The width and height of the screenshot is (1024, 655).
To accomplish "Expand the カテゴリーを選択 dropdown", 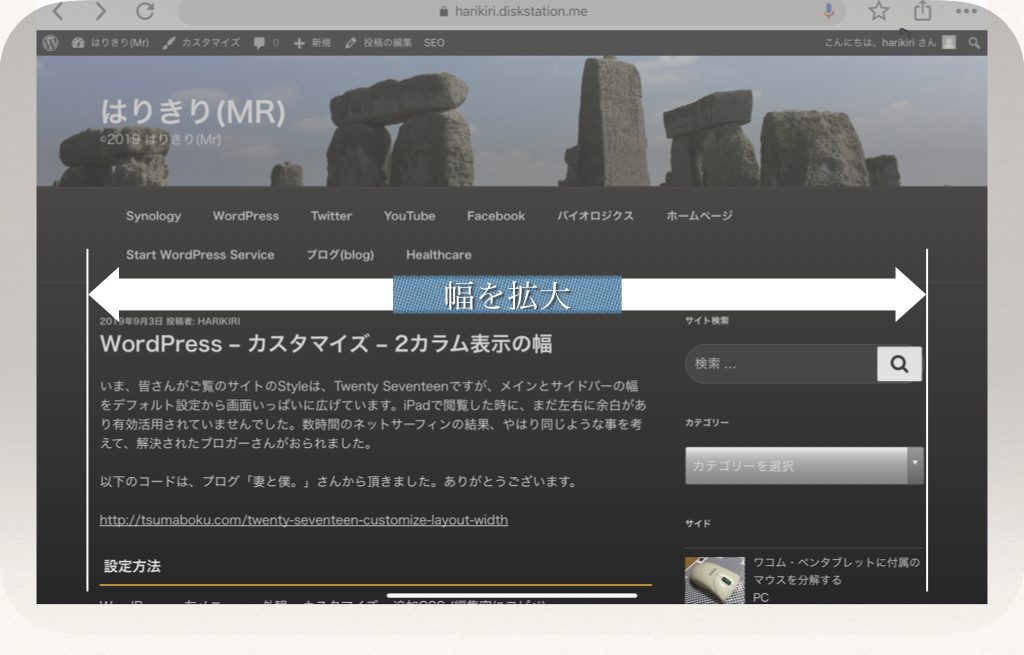I will click(804, 466).
